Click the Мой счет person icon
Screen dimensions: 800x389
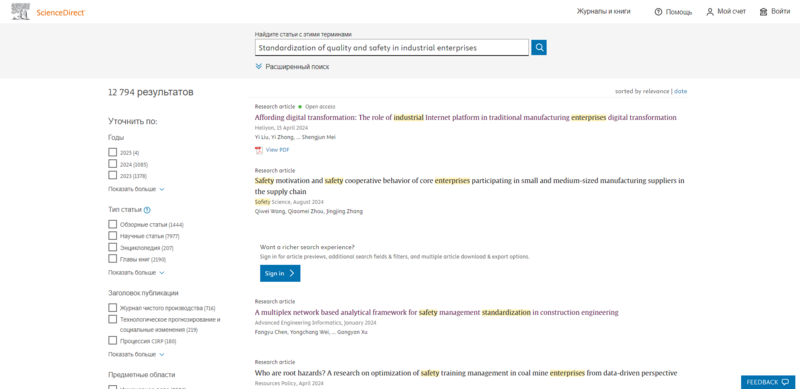(710, 12)
